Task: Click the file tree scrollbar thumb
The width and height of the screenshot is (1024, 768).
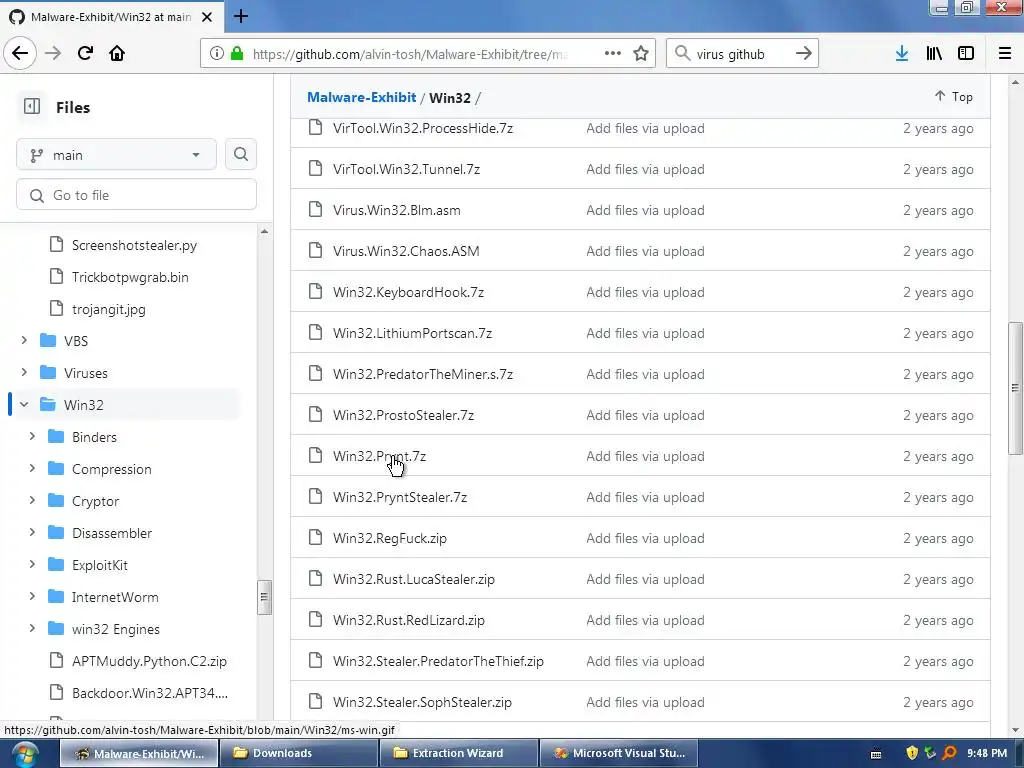Action: [264, 597]
